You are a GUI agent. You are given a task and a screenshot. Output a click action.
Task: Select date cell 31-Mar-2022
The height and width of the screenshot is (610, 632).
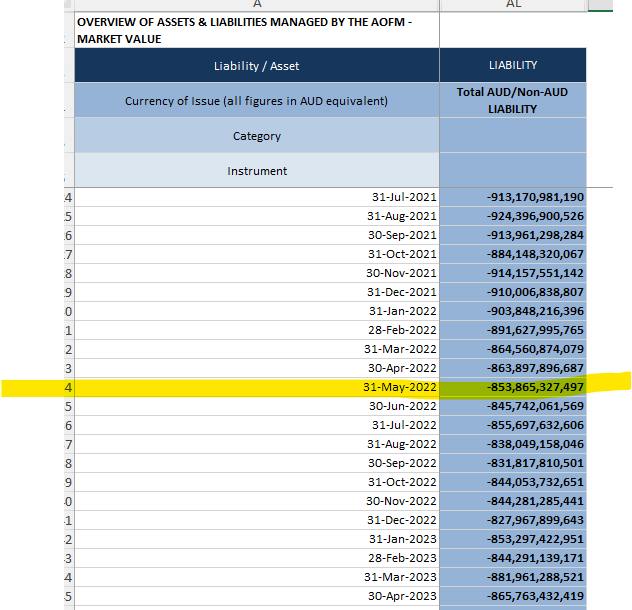tap(257, 349)
